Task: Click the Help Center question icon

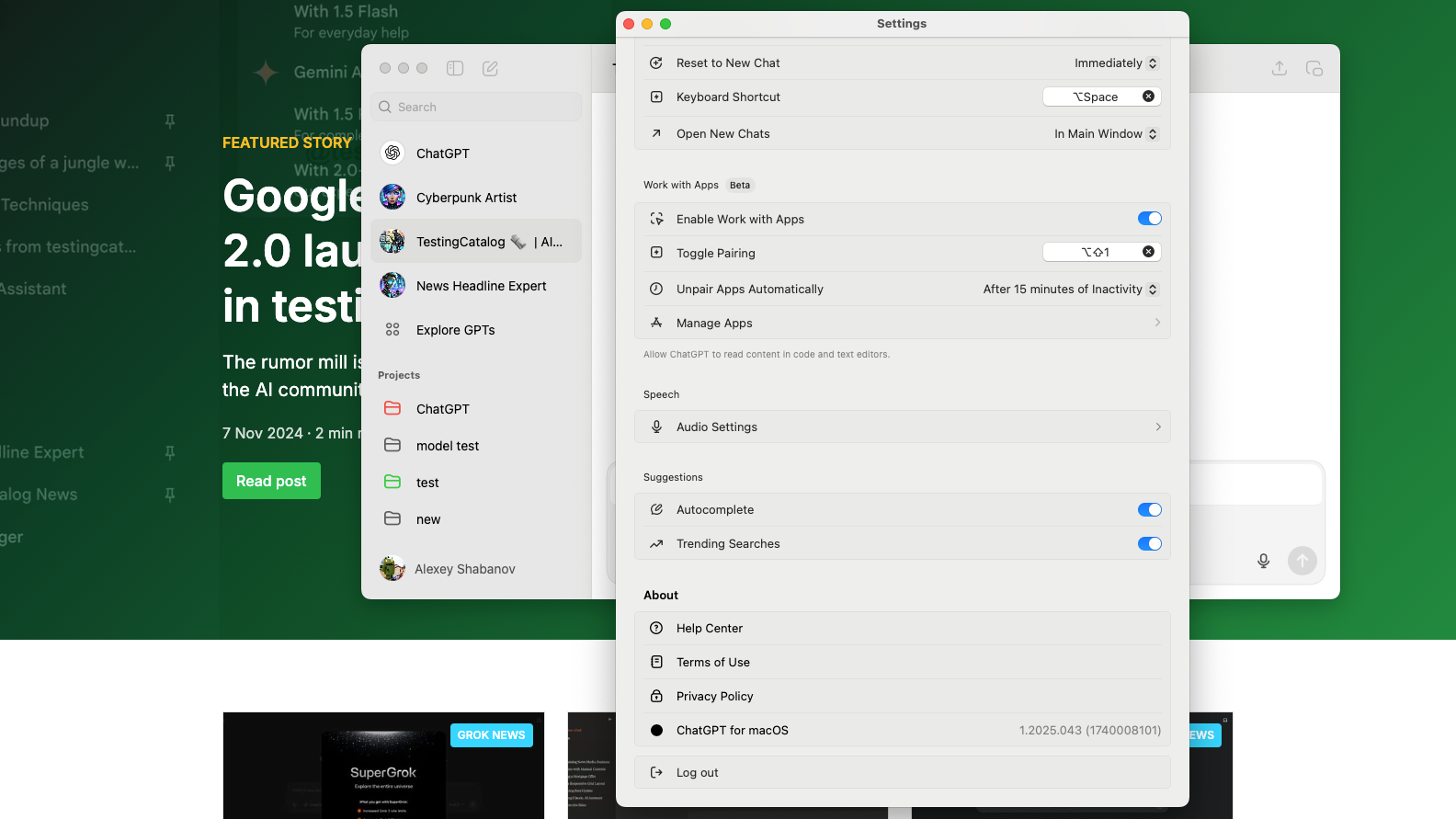Action: (x=656, y=629)
